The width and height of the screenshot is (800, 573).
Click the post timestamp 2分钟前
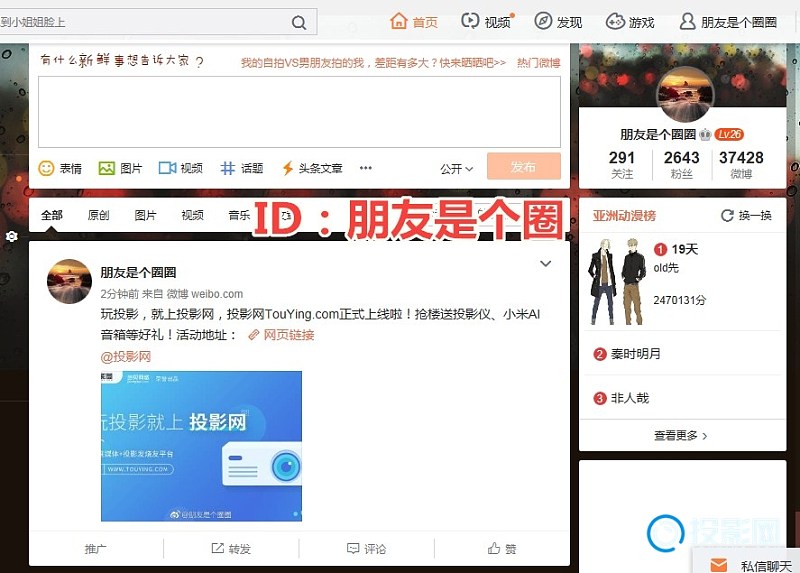click(119, 294)
